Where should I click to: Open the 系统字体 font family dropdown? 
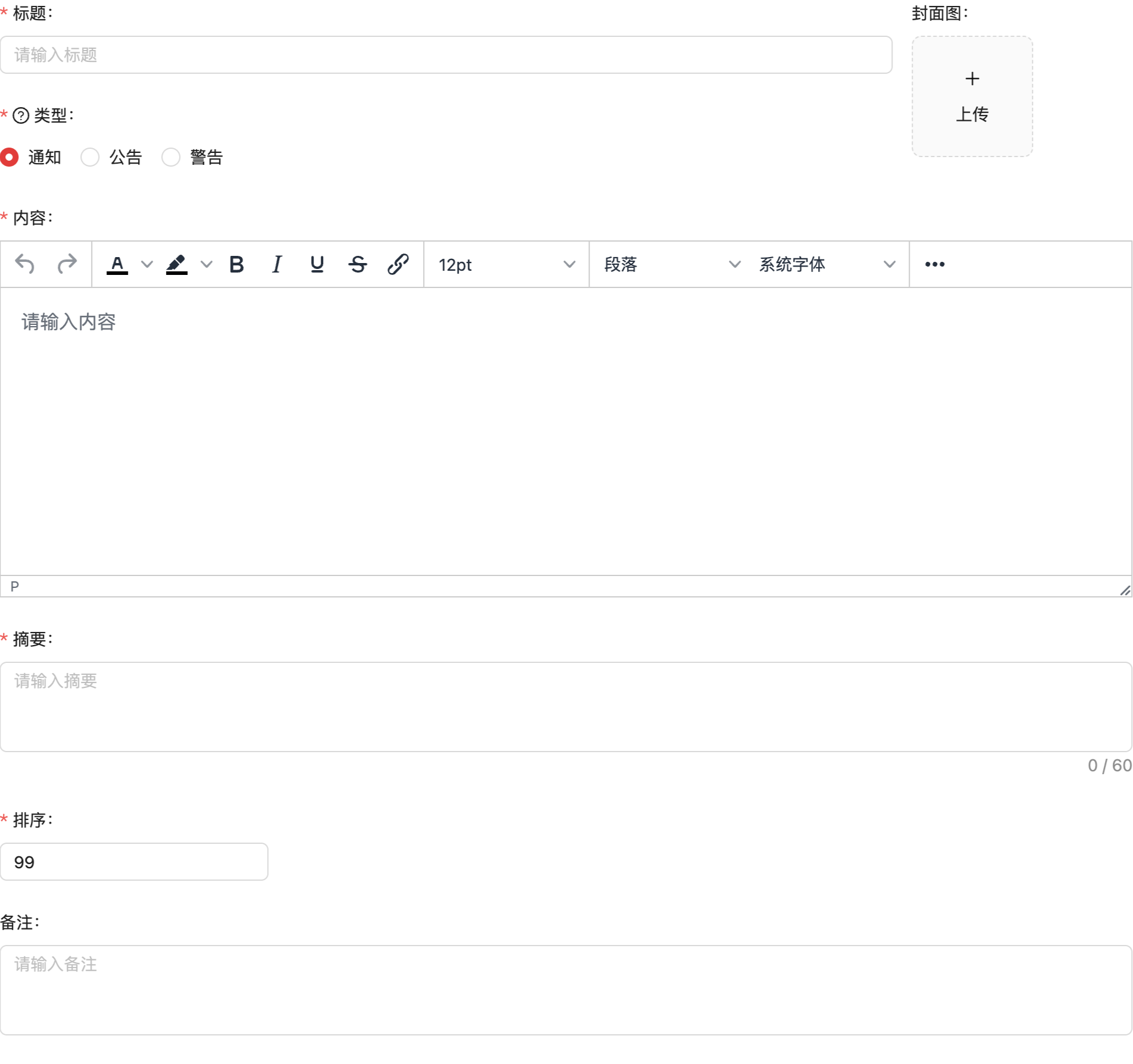827,264
